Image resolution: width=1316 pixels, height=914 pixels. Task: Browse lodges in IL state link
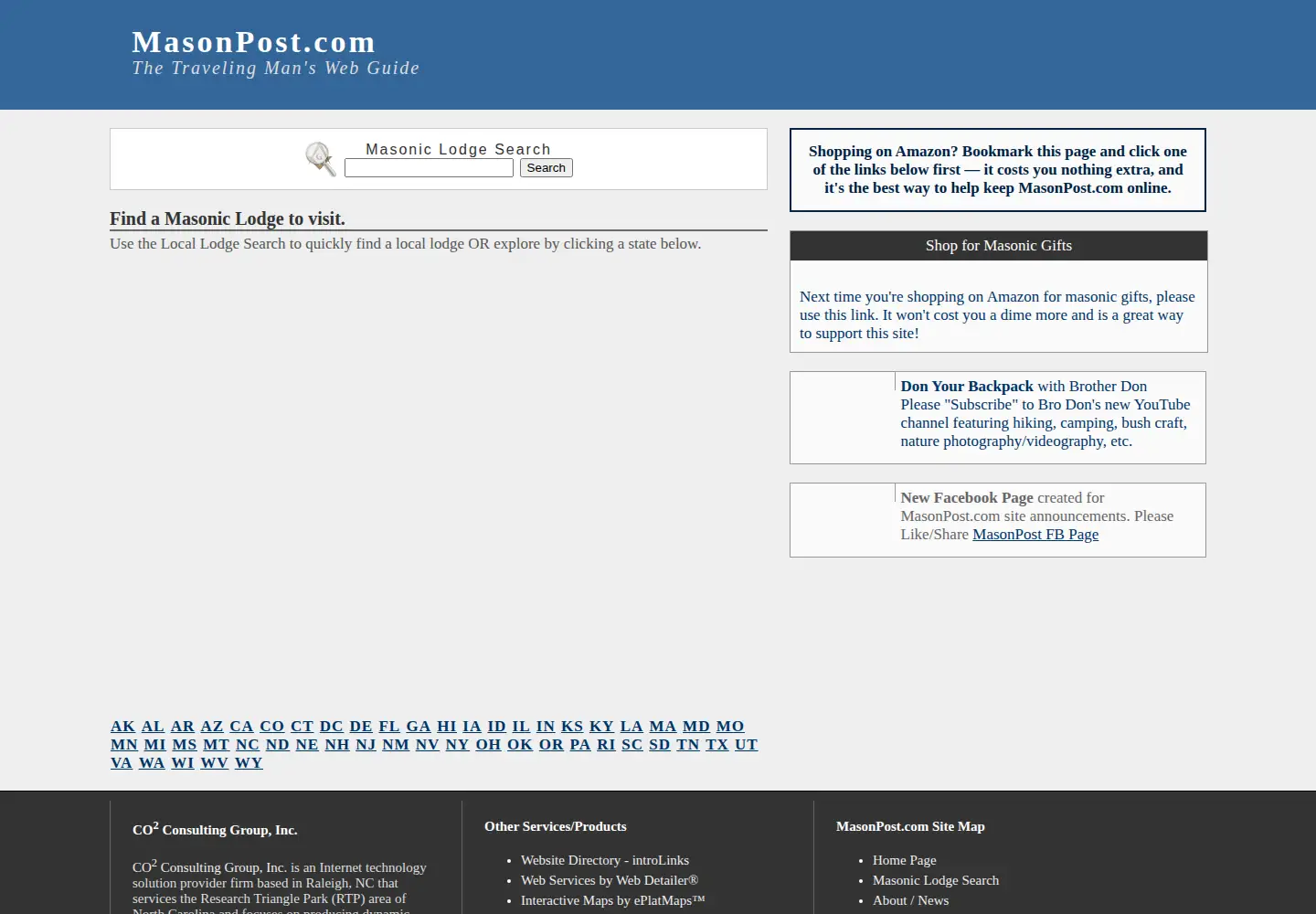pos(521,727)
